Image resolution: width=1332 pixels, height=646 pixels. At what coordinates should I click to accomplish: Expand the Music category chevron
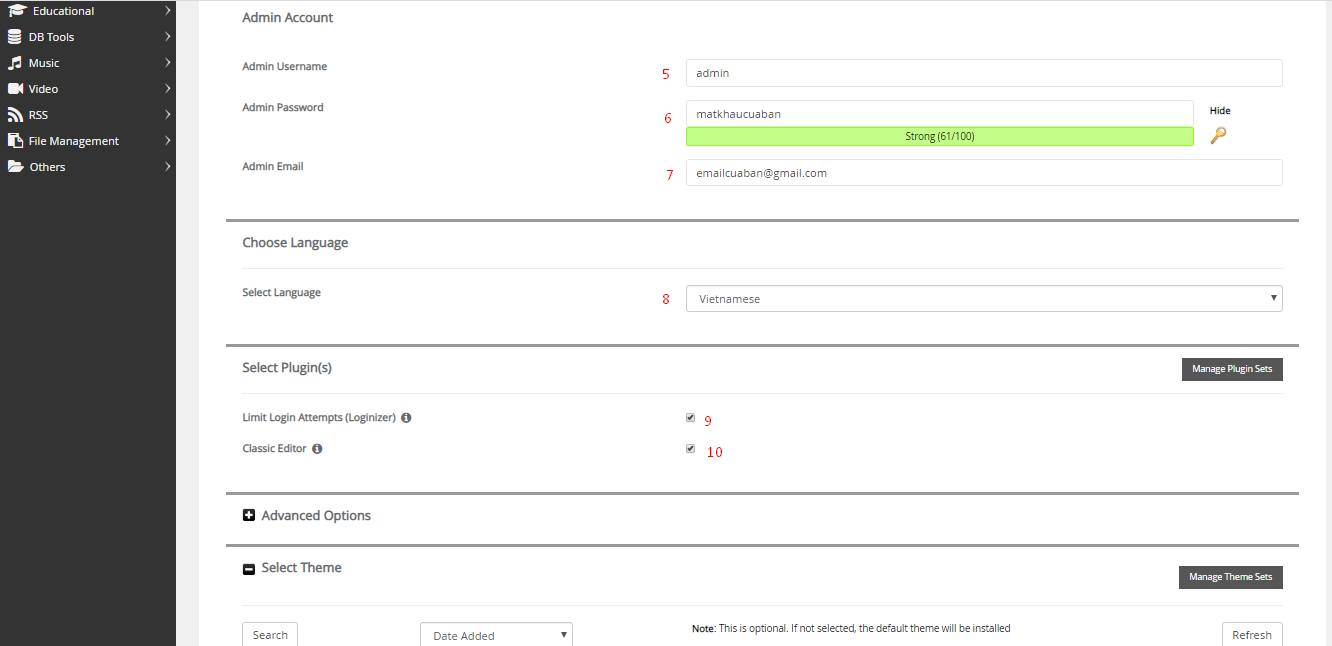tap(168, 63)
